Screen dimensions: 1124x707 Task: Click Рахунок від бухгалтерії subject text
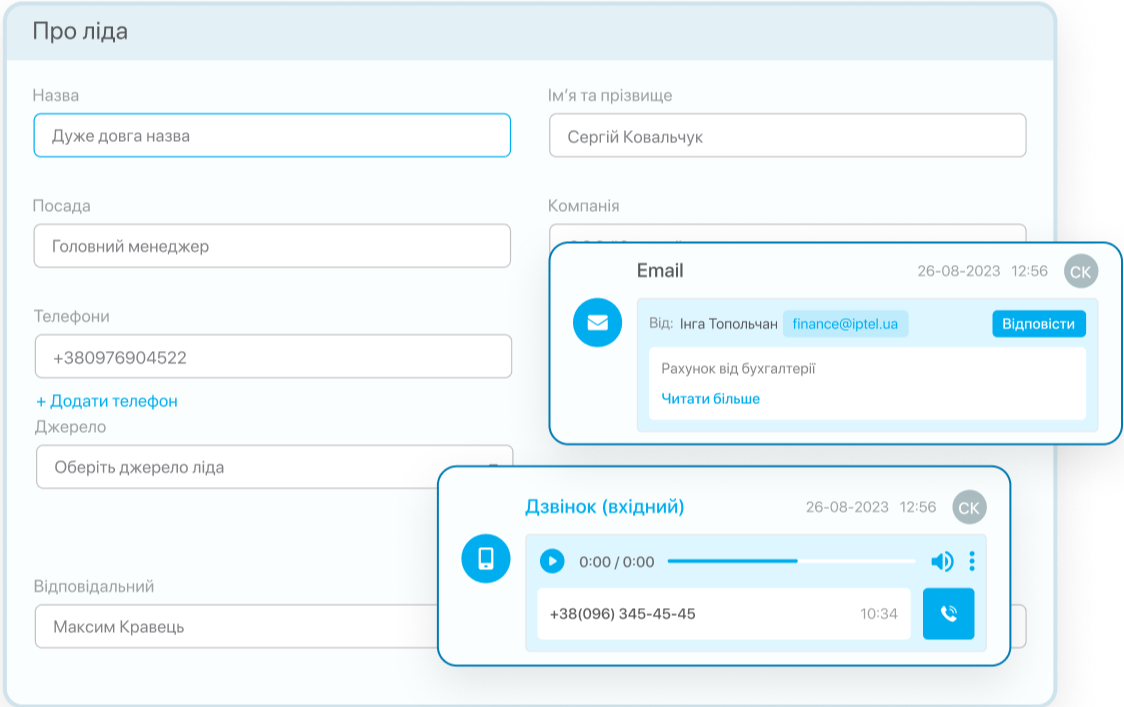(738, 369)
